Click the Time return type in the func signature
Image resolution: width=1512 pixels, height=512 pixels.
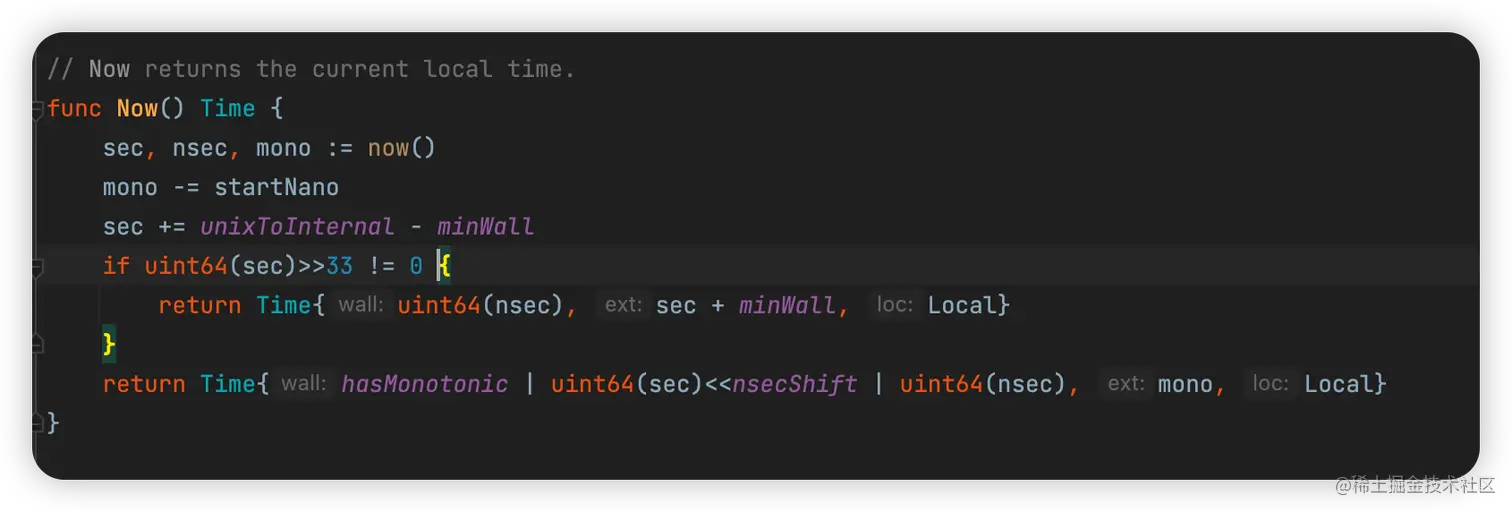coord(228,109)
